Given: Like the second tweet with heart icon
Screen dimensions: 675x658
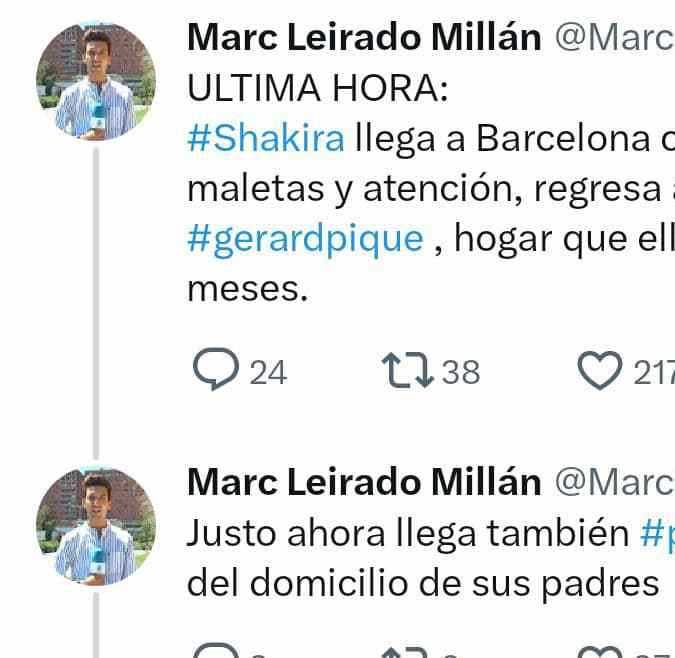Looking at the screenshot, I should (600, 650).
